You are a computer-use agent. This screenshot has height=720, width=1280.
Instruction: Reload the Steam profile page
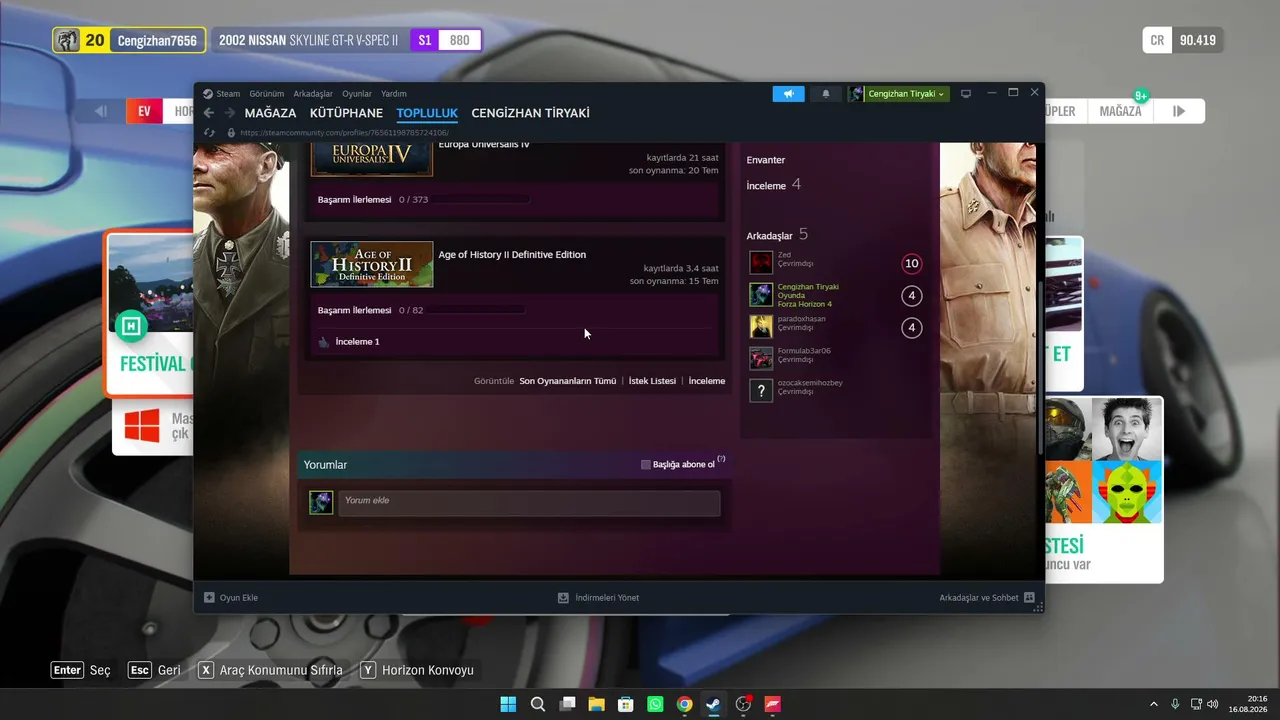pyautogui.click(x=209, y=132)
